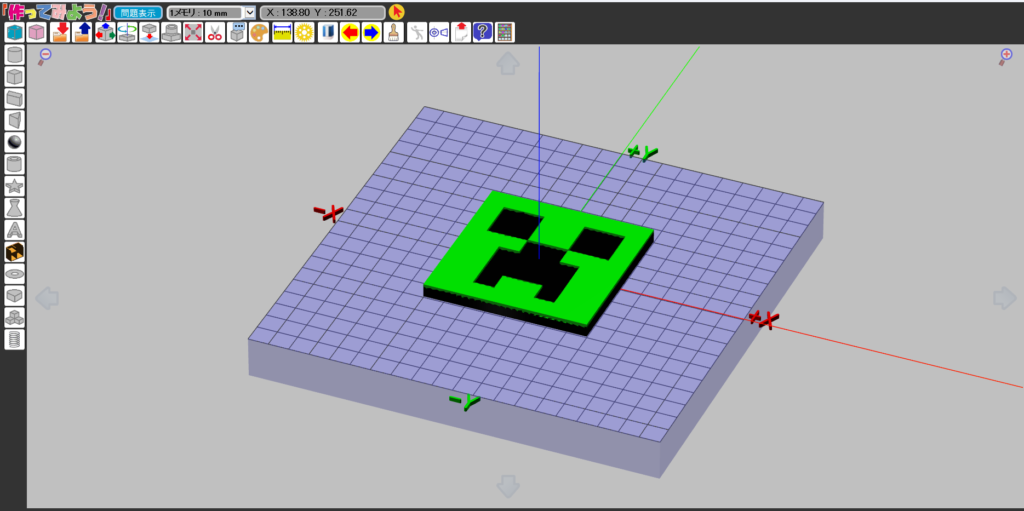The width and height of the screenshot is (1024, 511).
Task: Click the folder icon with red down arrow
Action: click(60, 33)
